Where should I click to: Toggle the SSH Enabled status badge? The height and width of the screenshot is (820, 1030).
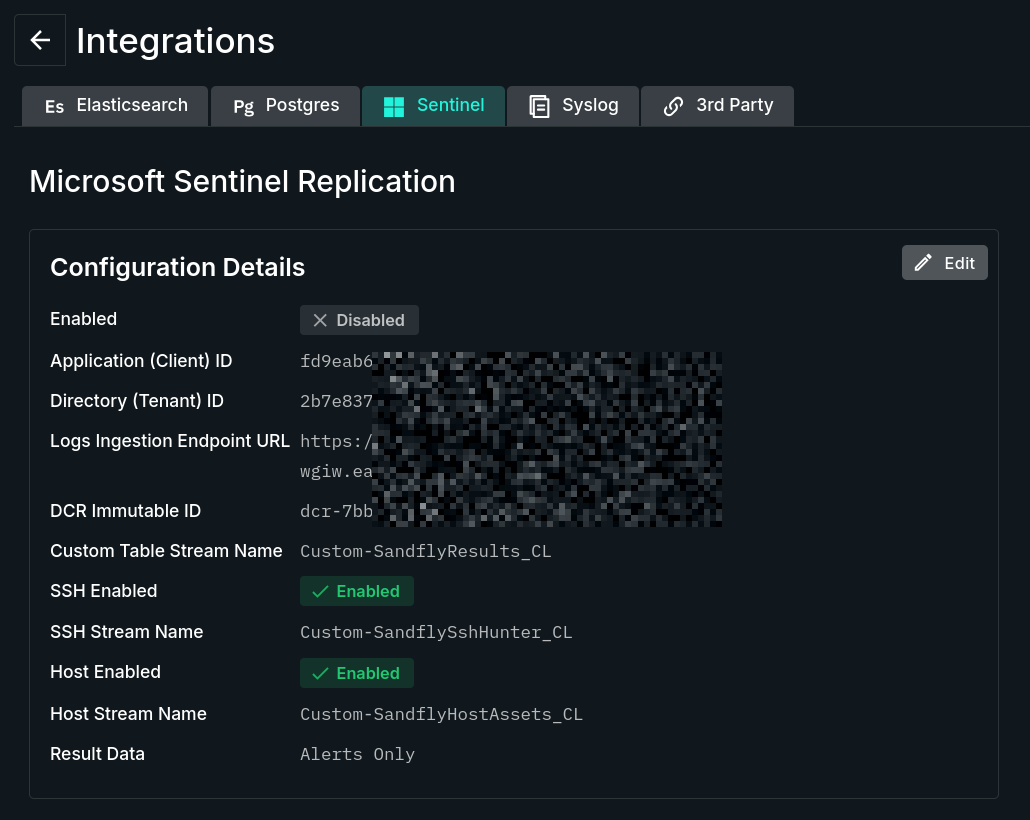click(357, 591)
